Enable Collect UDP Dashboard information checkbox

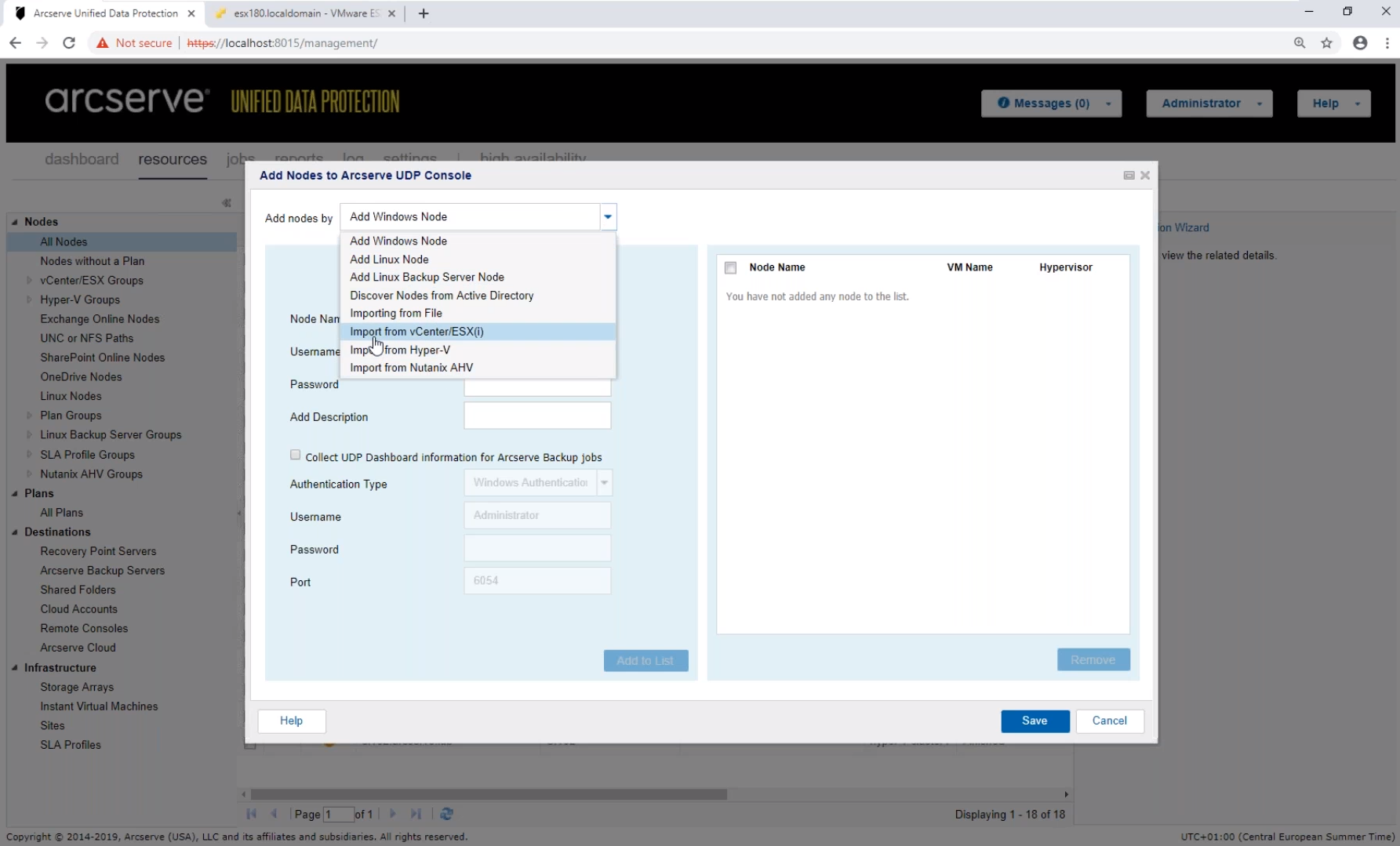pos(295,455)
